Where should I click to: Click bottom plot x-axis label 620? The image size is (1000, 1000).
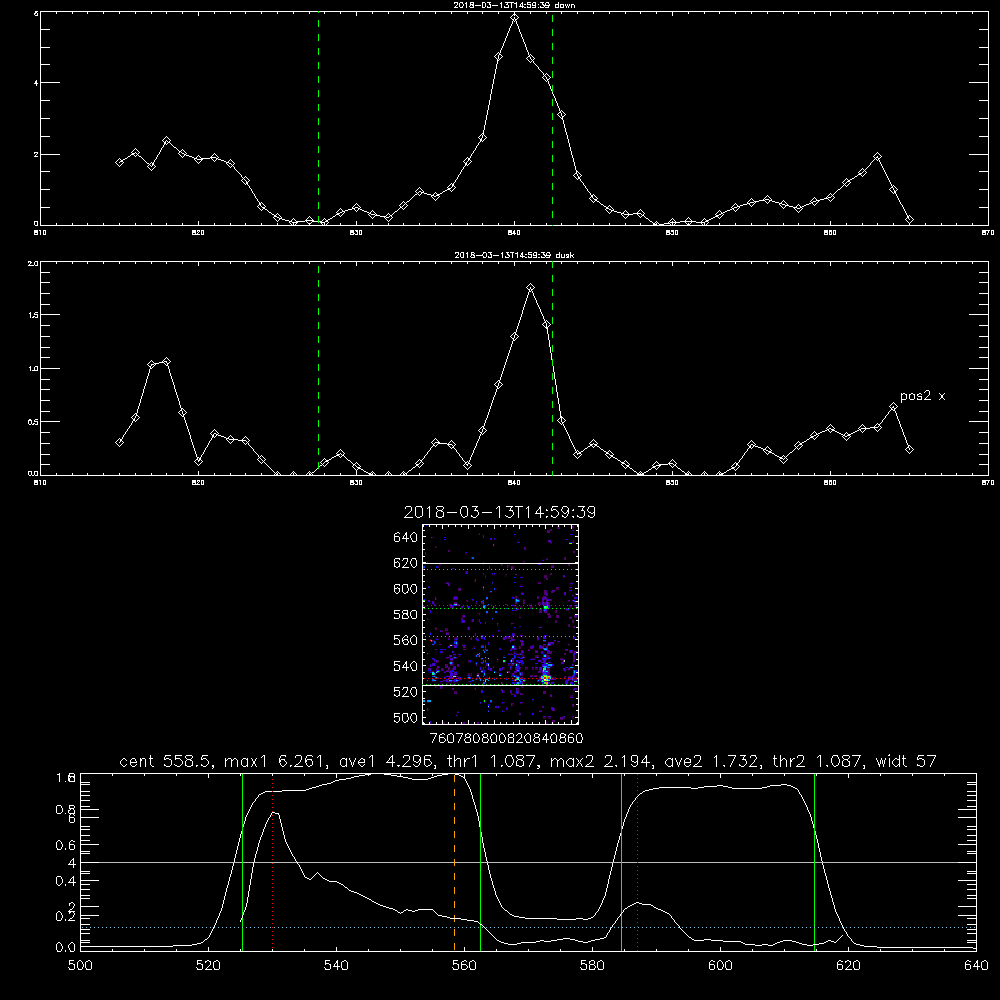[849, 966]
